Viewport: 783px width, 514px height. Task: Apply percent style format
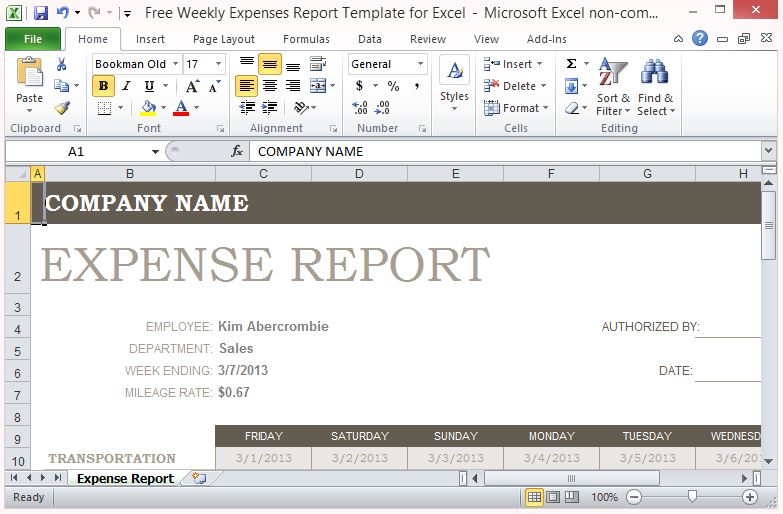[393, 86]
